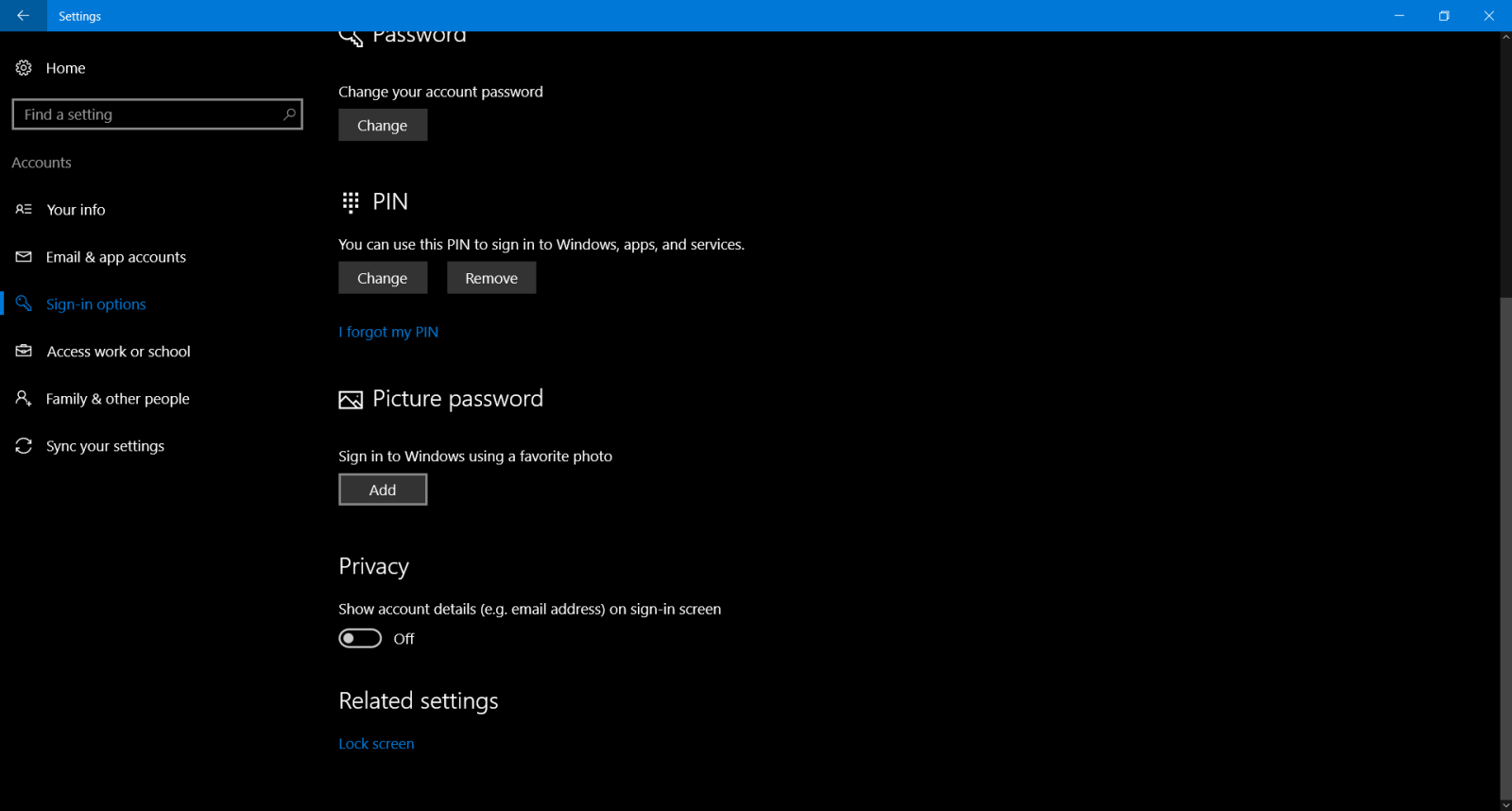Click Change under account password
The height and width of the screenshot is (811, 1512).
[x=382, y=124]
